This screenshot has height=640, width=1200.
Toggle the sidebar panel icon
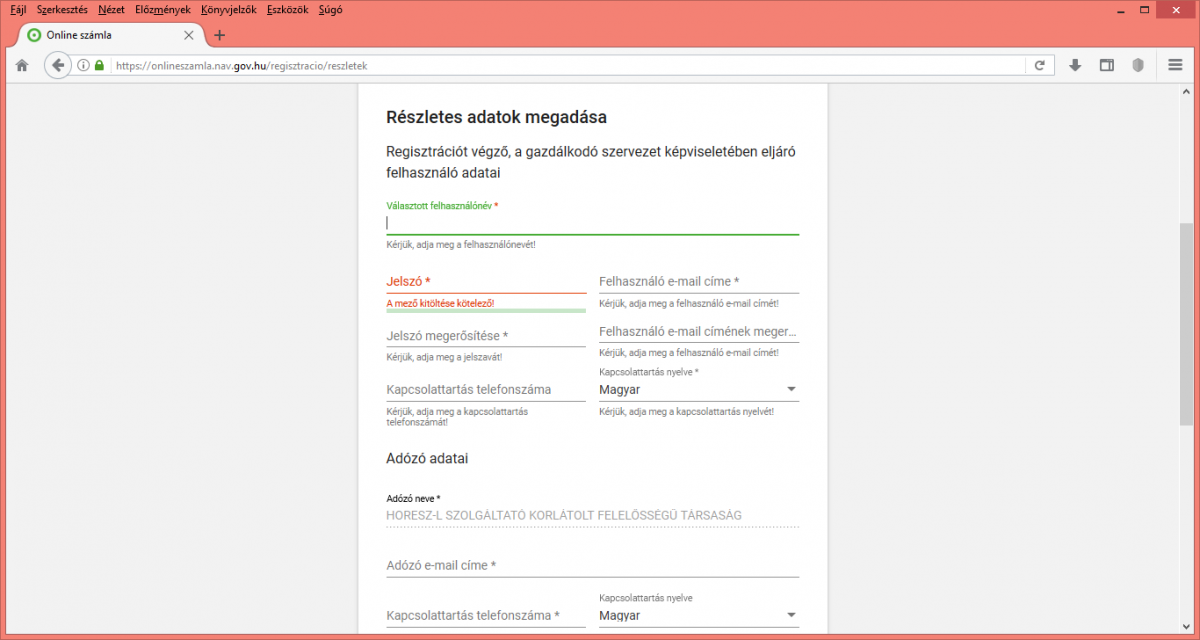click(x=1107, y=66)
